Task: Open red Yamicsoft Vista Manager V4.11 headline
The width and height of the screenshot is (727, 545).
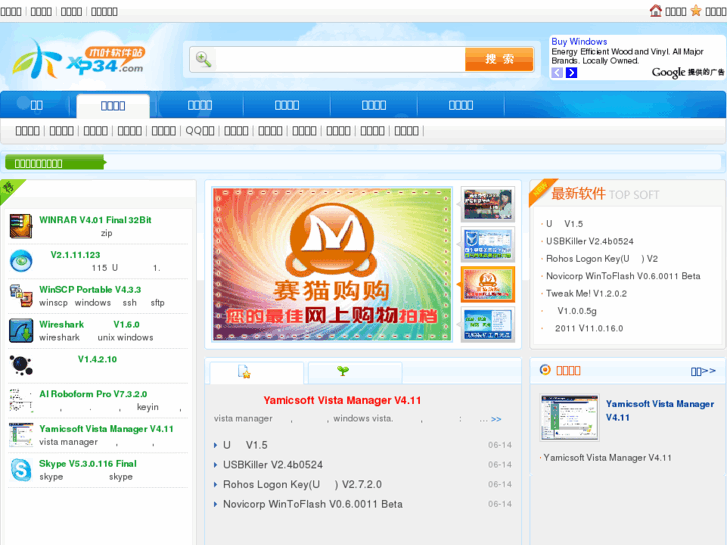Action: point(342,400)
